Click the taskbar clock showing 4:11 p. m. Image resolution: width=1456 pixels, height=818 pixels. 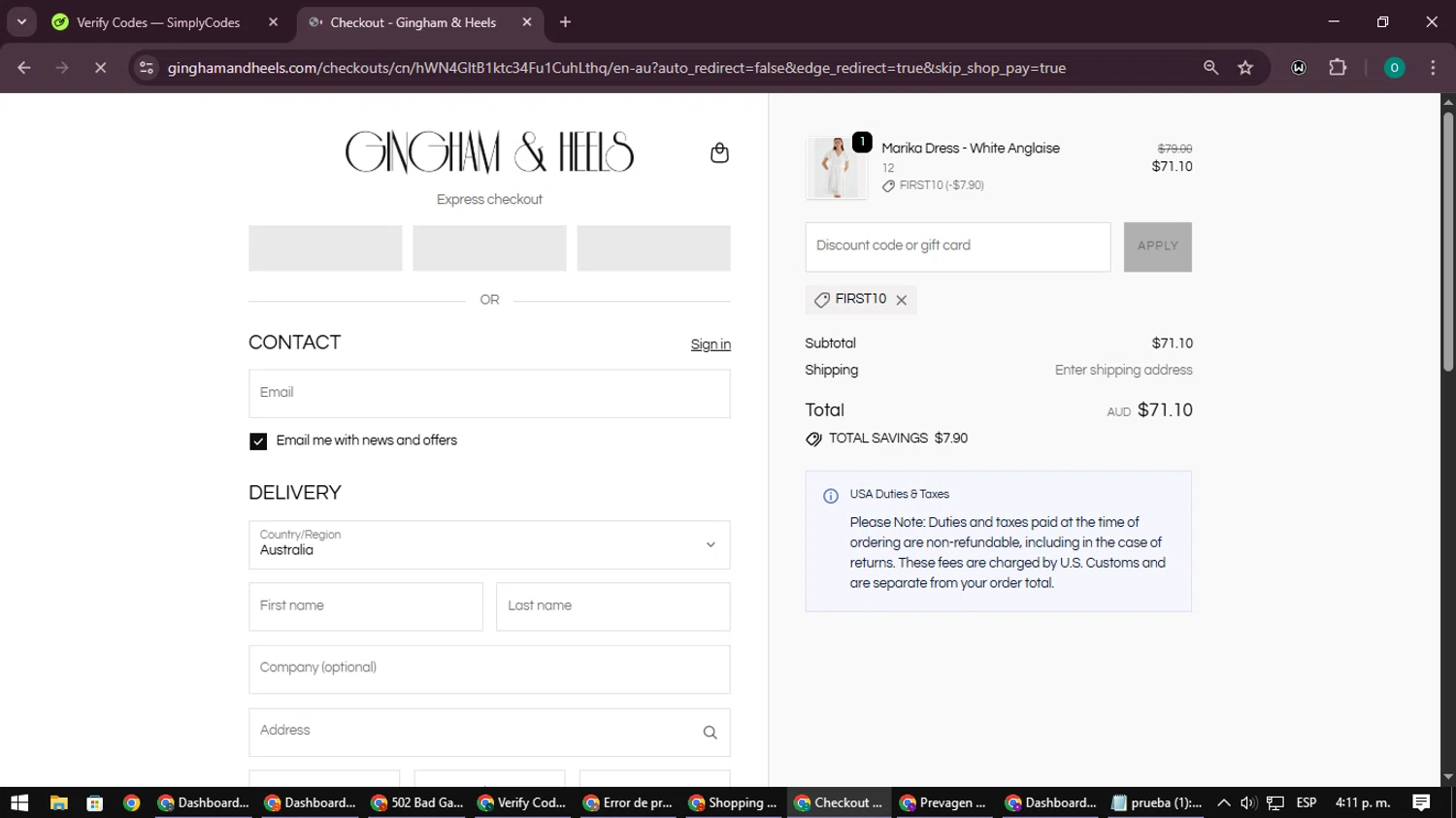[x=1363, y=802]
